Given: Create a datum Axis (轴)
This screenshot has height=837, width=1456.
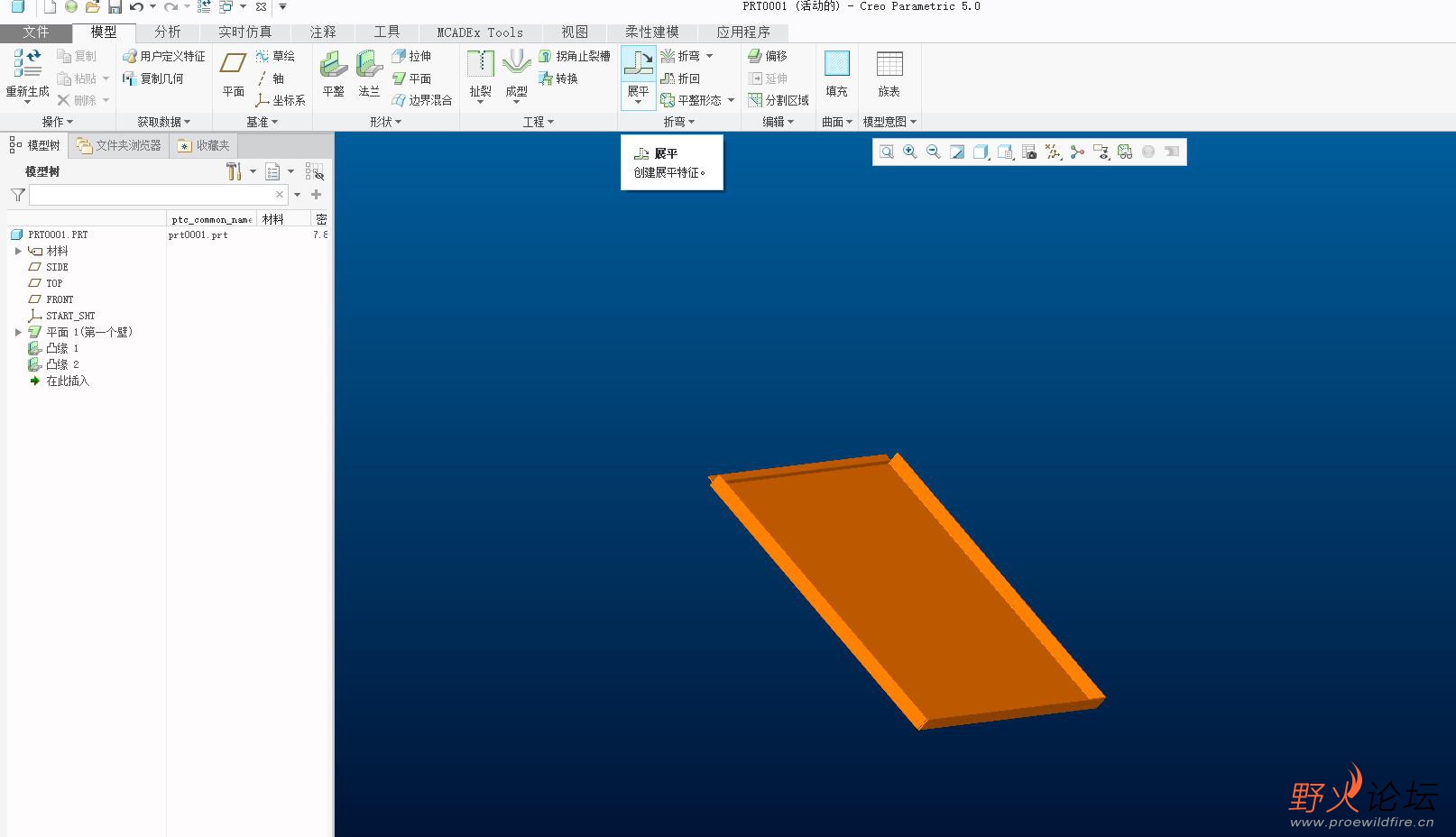Looking at the screenshot, I should click(271, 78).
